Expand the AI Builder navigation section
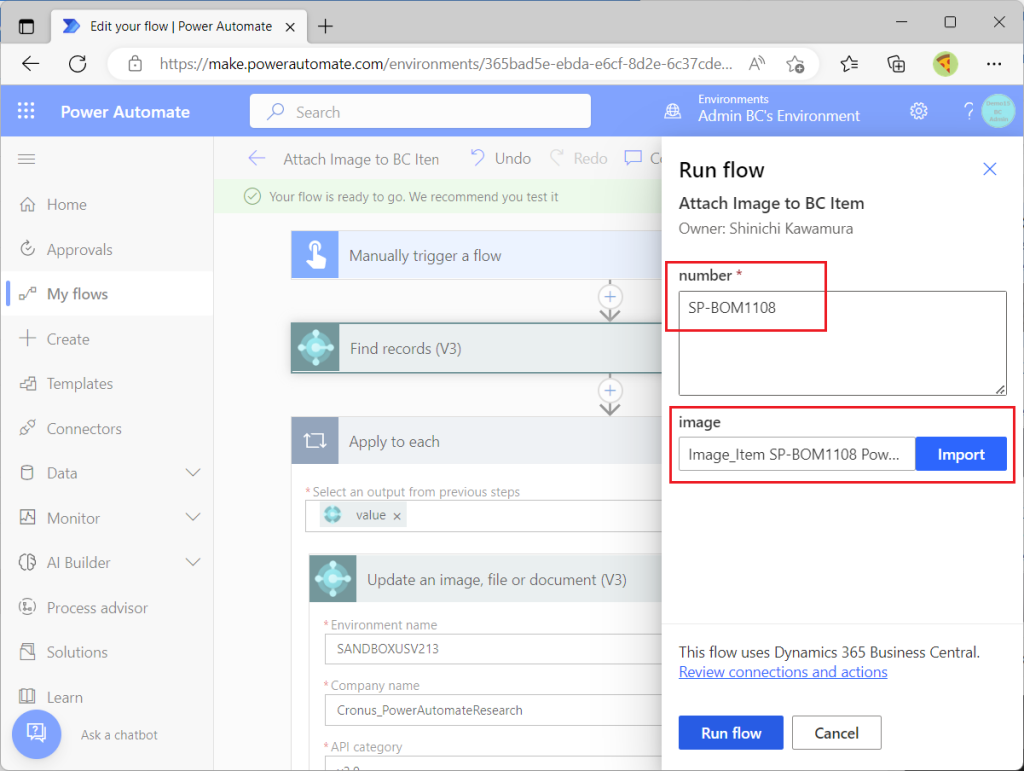Image resolution: width=1024 pixels, height=771 pixels. (193, 562)
